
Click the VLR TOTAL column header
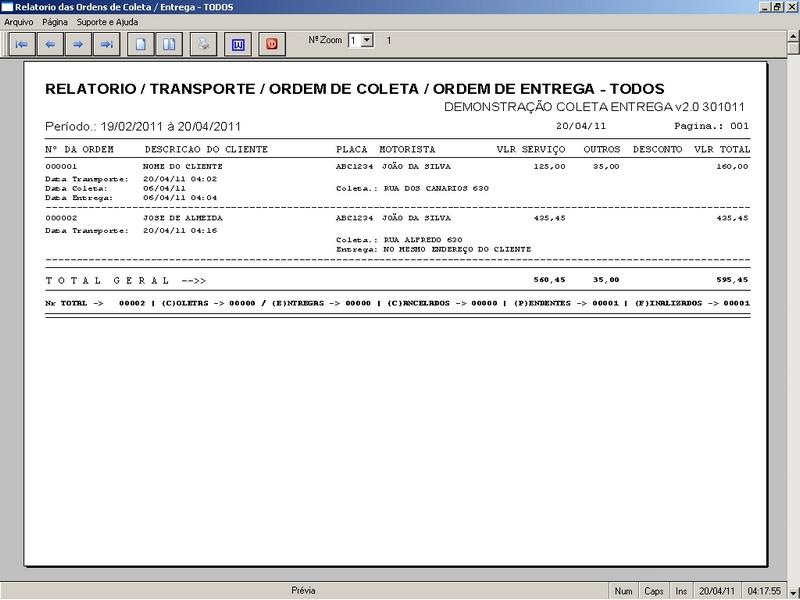click(x=722, y=149)
